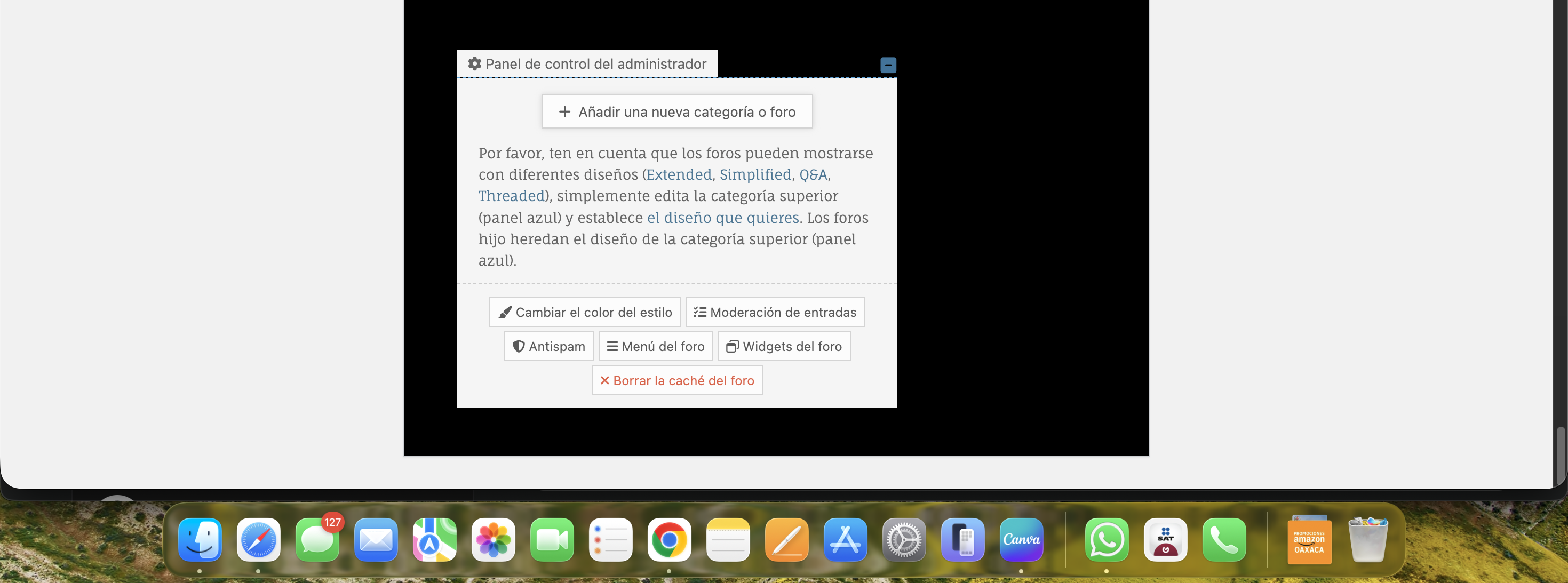Viewport: 1568px width, 583px height.
Task: Open Canva from the dock
Action: (1021, 540)
